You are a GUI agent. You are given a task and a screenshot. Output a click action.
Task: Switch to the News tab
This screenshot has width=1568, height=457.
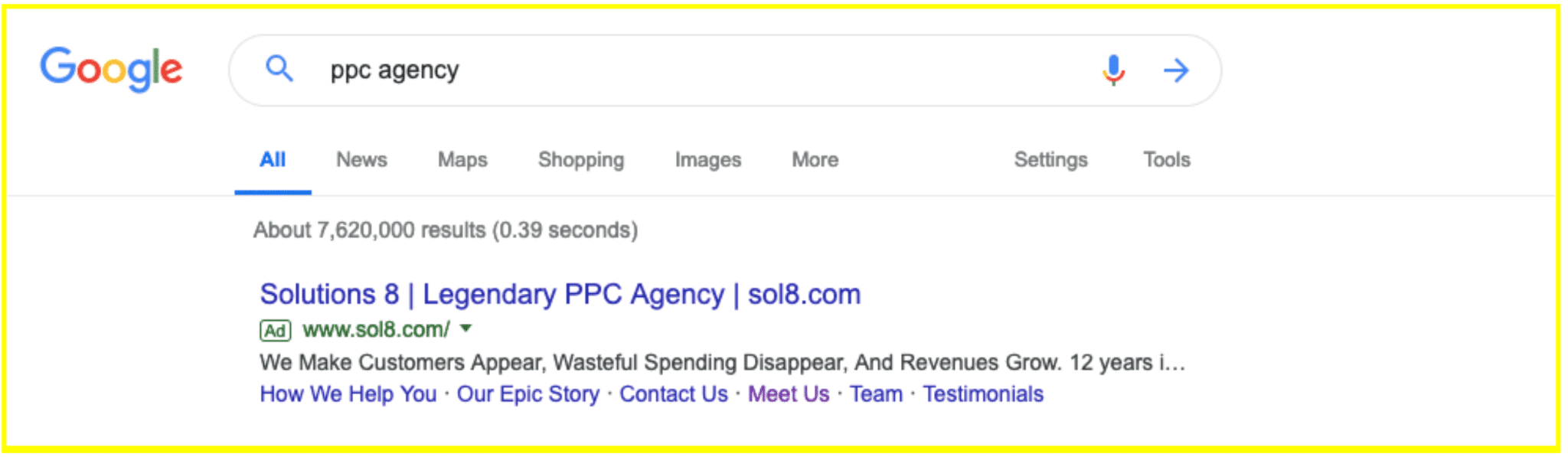361,159
